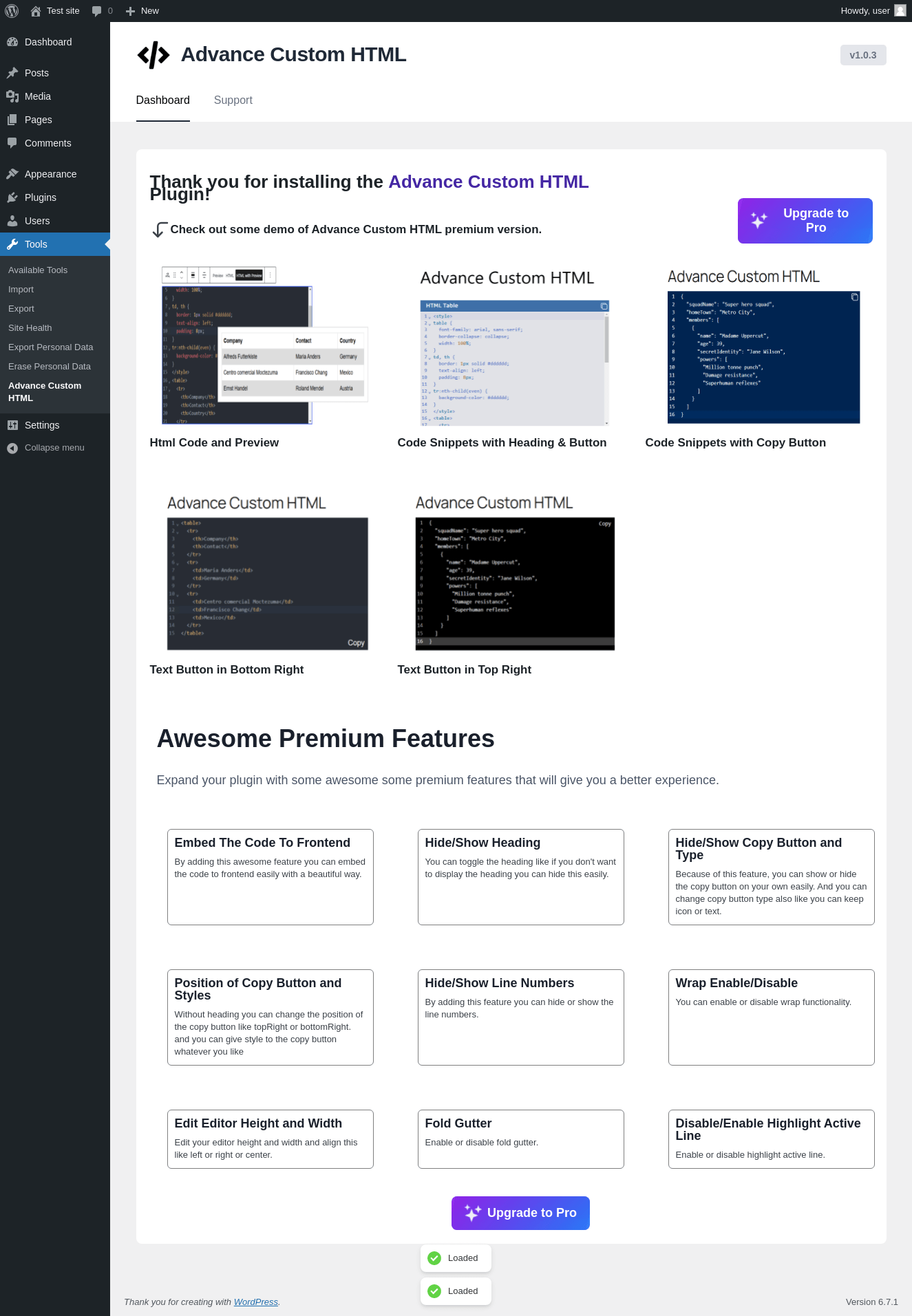Select the Tools wrench icon
Image resolution: width=912 pixels, height=1316 pixels.
click(12, 244)
